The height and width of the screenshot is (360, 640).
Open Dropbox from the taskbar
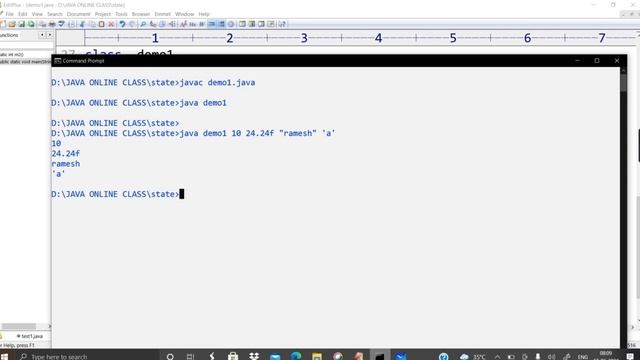pyautogui.click(x=254, y=356)
